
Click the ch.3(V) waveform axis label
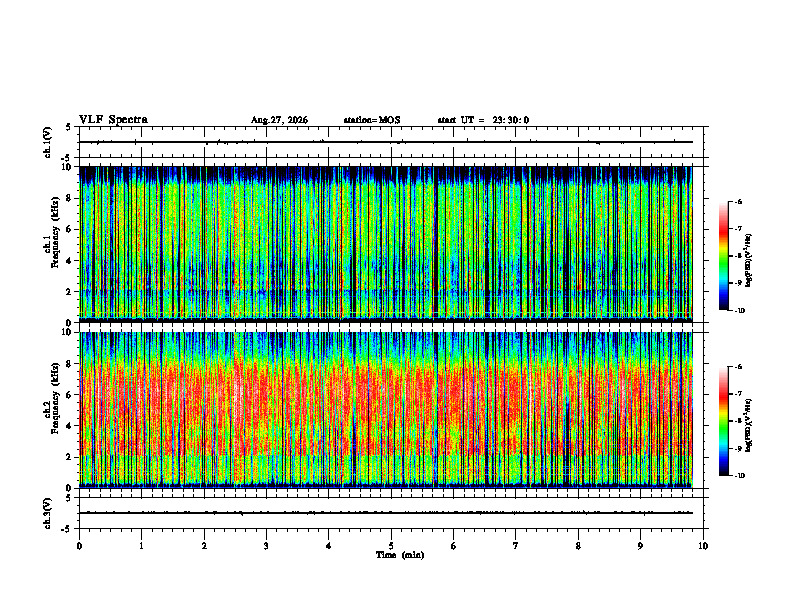pos(48,513)
